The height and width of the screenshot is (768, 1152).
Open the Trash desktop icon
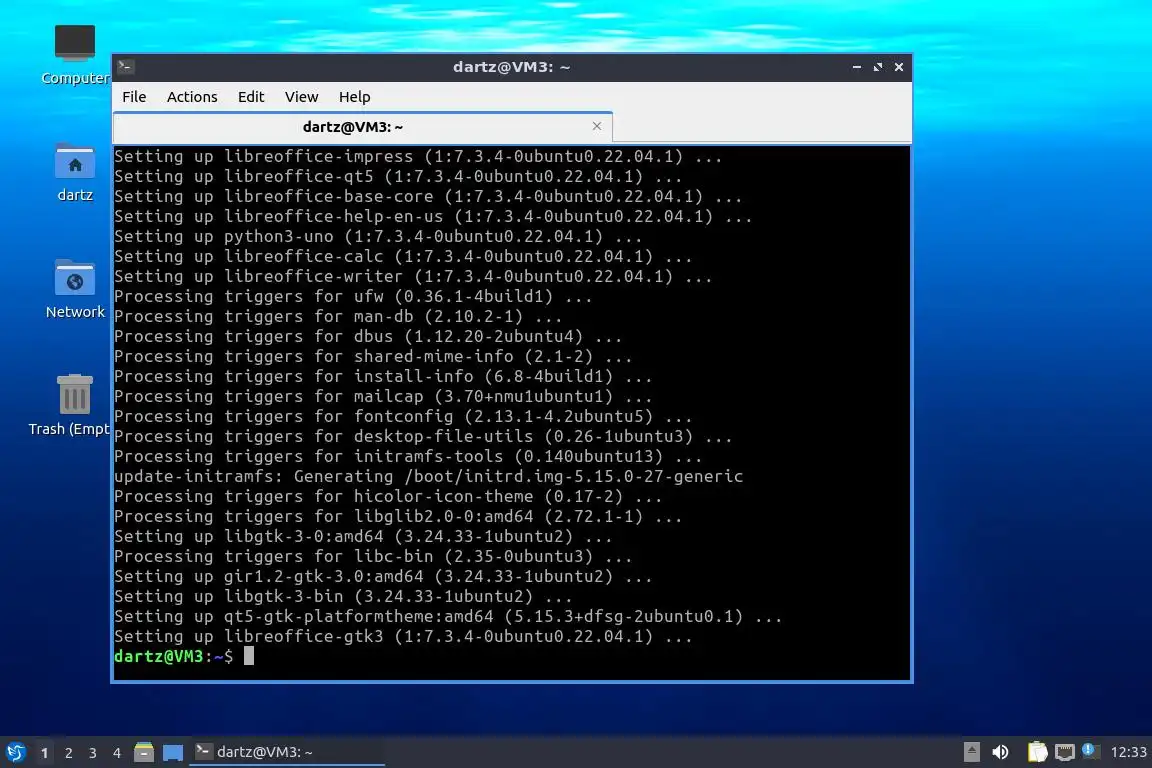73,405
